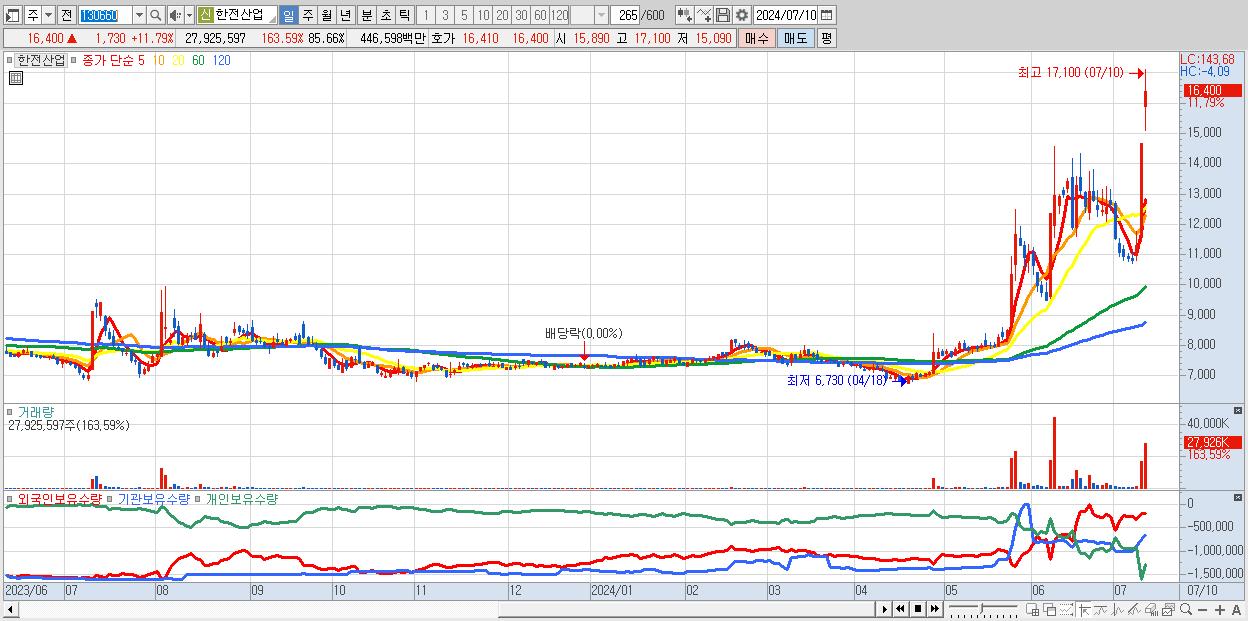Click the window layout icon at far top-left
The height and width of the screenshot is (621, 1248).
pos(13,15)
